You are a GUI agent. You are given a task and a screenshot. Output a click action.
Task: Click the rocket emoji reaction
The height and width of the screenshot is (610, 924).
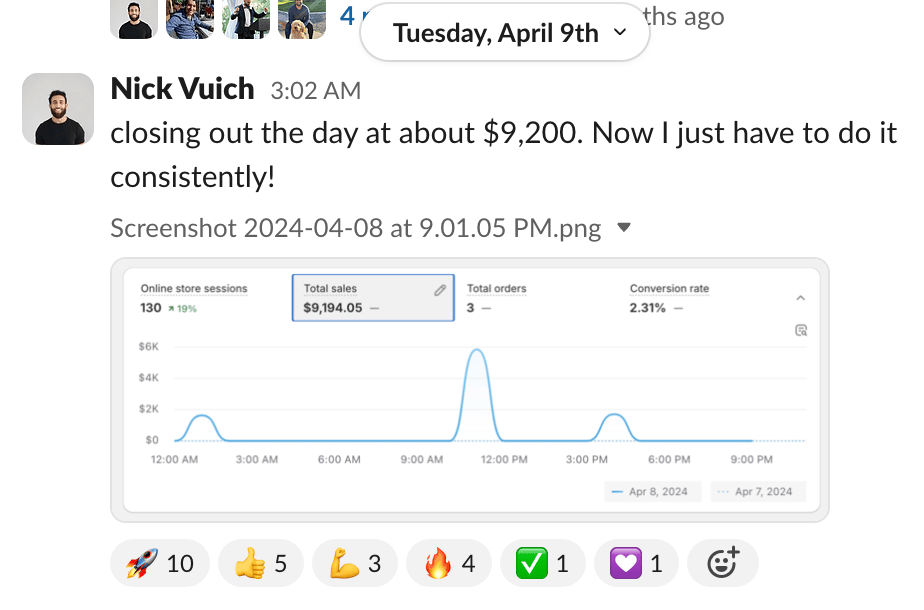pyautogui.click(x=160, y=564)
